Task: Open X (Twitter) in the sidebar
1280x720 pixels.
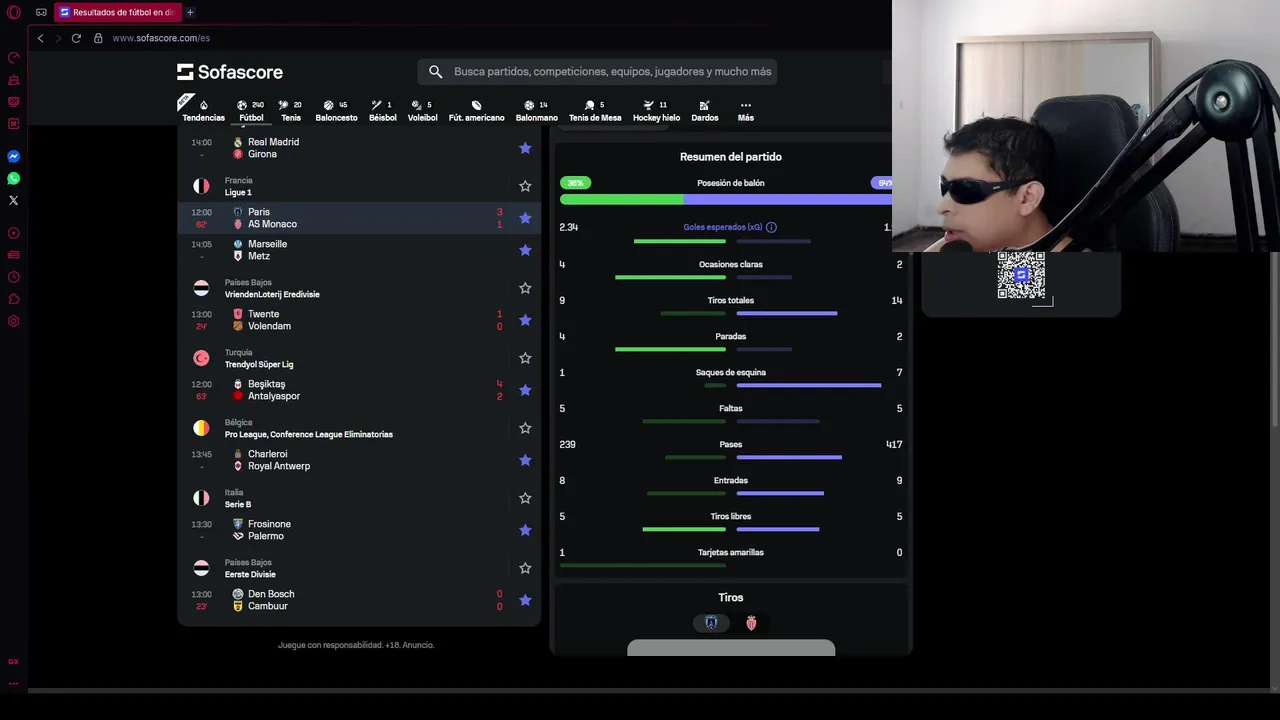Action: click(14, 200)
